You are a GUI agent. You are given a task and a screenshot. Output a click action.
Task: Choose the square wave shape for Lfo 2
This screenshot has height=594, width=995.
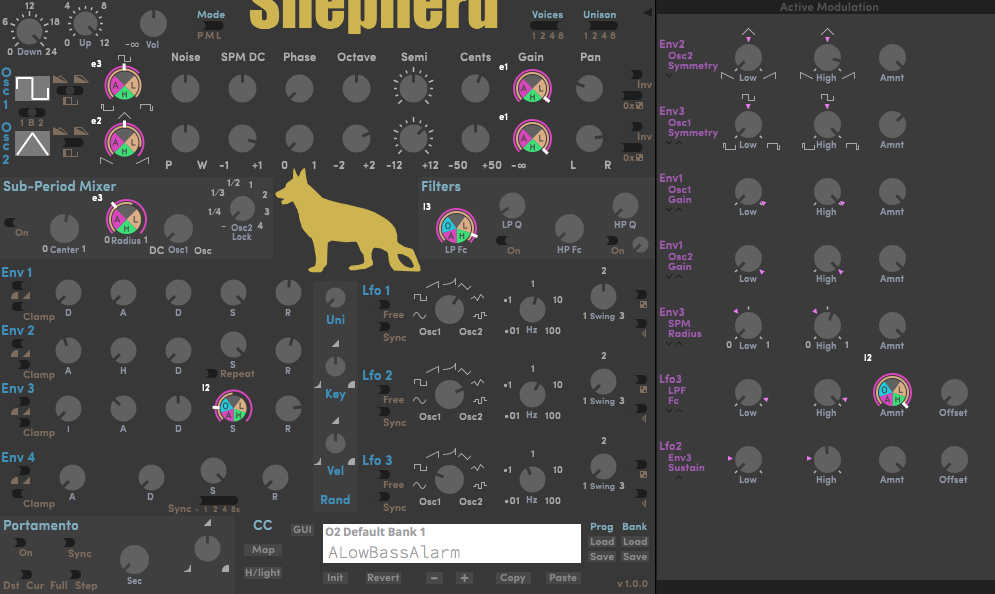point(420,382)
